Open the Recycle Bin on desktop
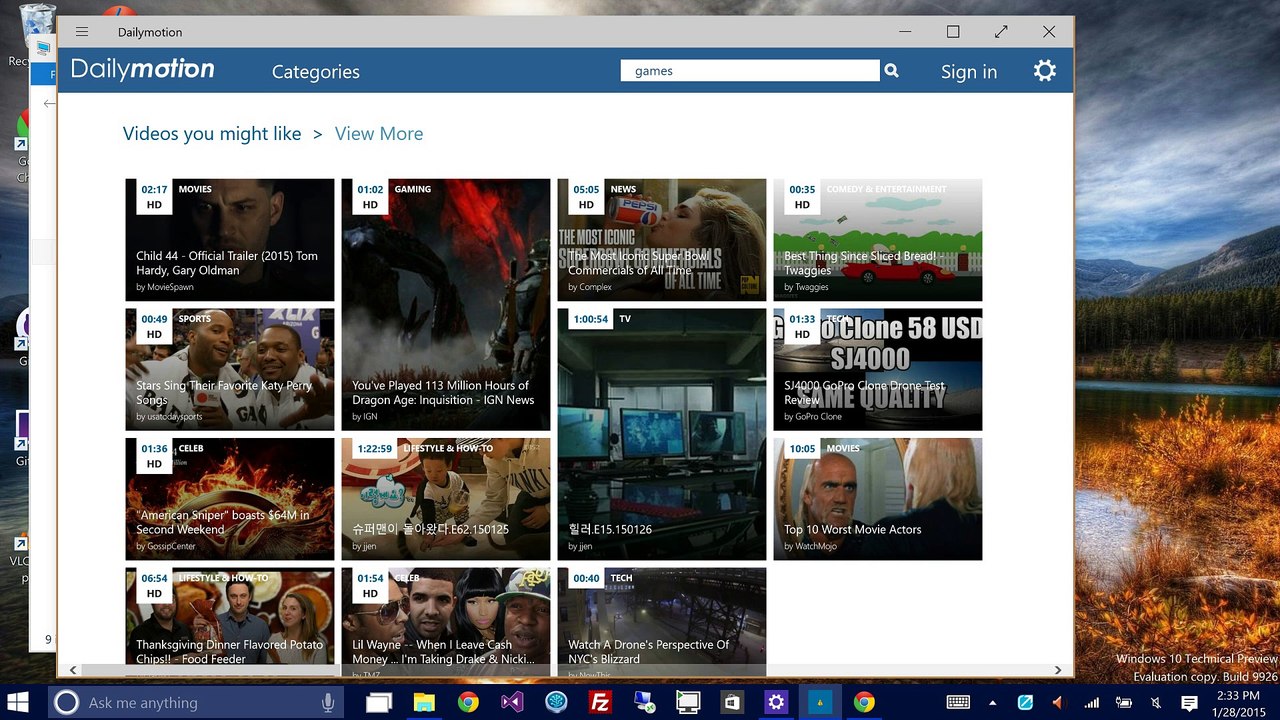The width and height of the screenshot is (1280, 720). [x=36, y=35]
